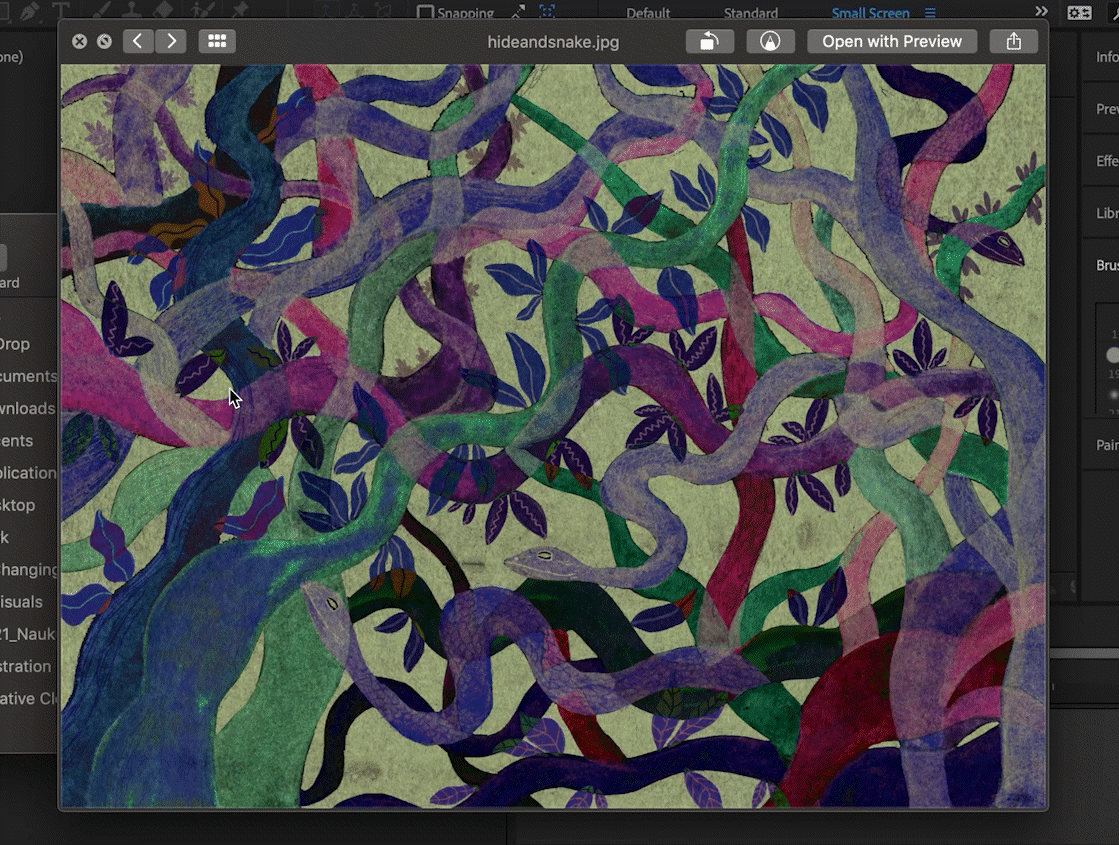Toggle the Snapping checkbox
Screen dimensions: 1119x845
coord(425,13)
